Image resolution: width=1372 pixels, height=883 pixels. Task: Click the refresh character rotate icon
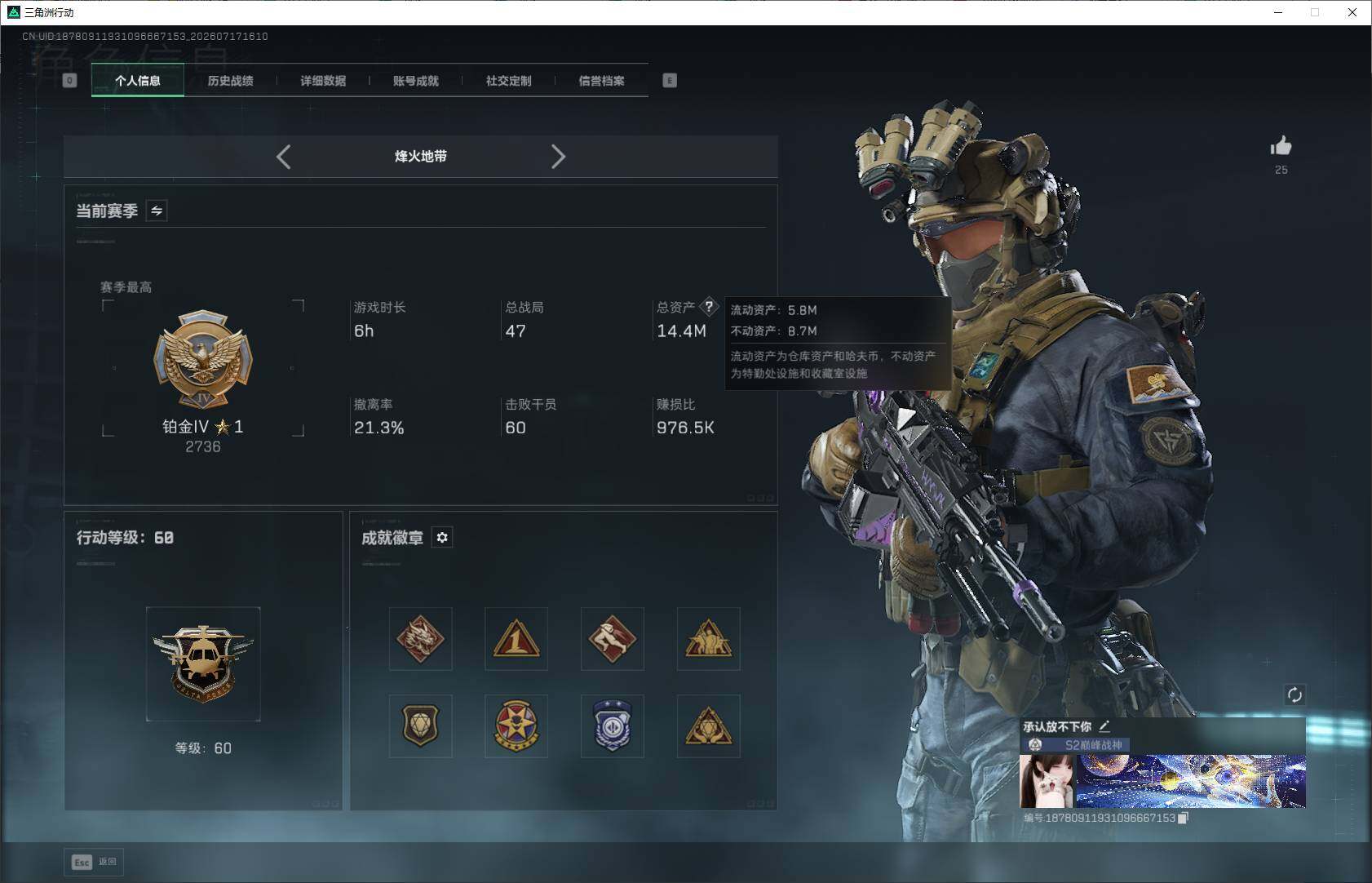[x=1295, y=695]
